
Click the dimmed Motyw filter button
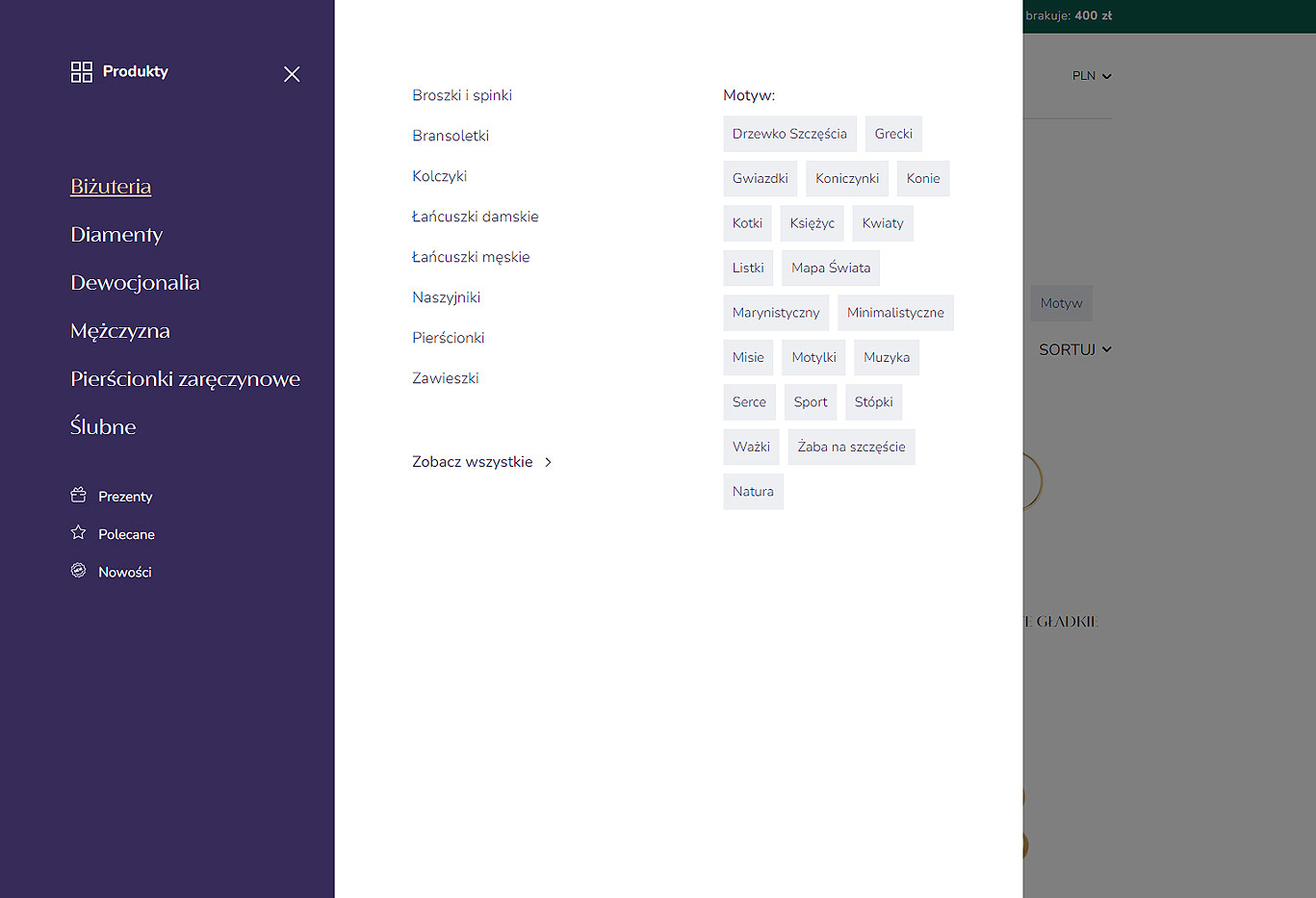click(1061, 303)
